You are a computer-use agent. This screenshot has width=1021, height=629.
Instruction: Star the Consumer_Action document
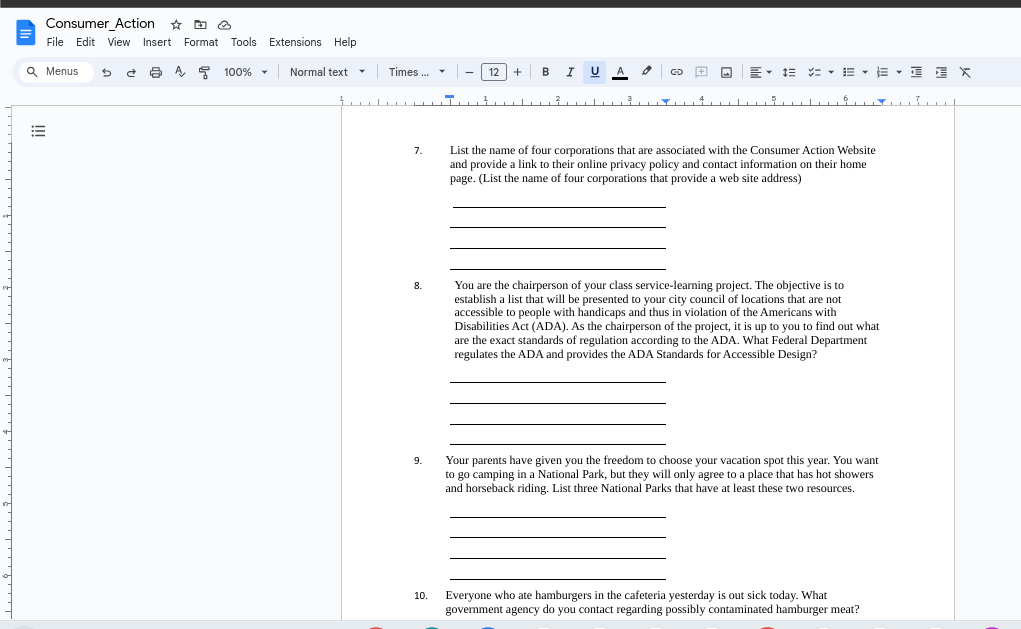click(x=176, y=24)
